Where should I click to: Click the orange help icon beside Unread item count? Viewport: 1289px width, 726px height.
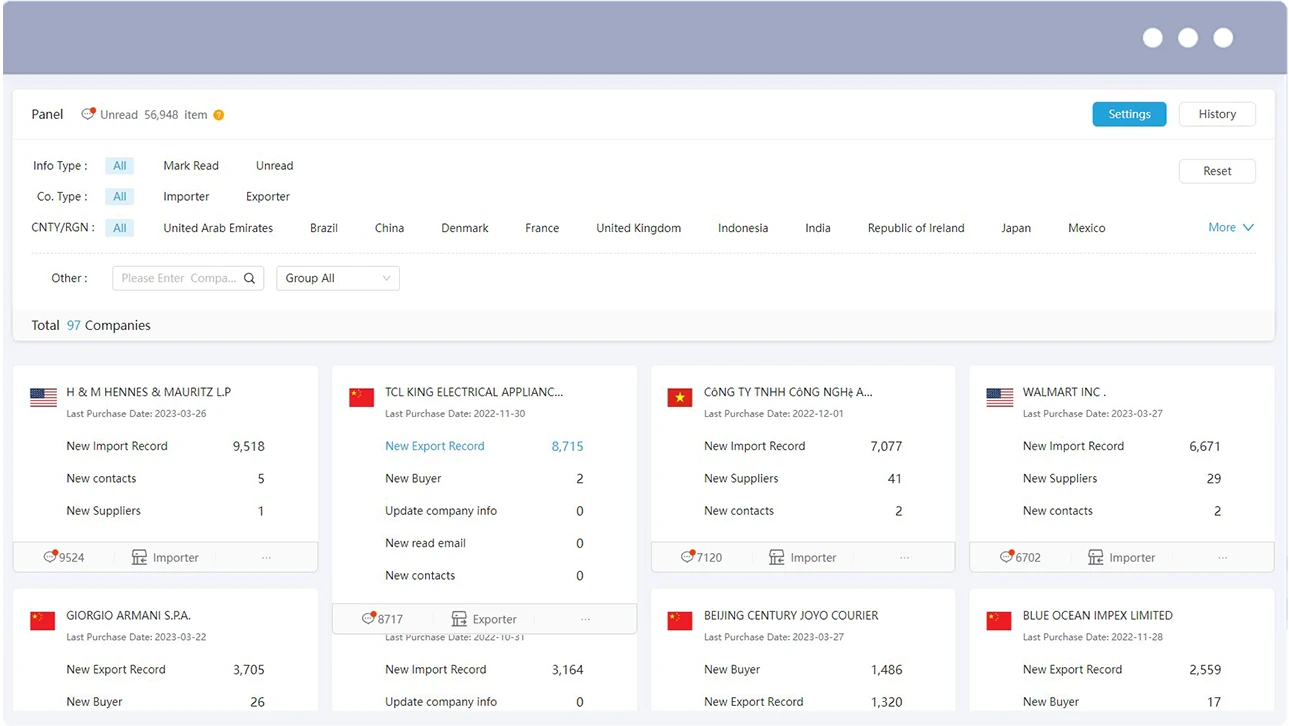[219, 115]
